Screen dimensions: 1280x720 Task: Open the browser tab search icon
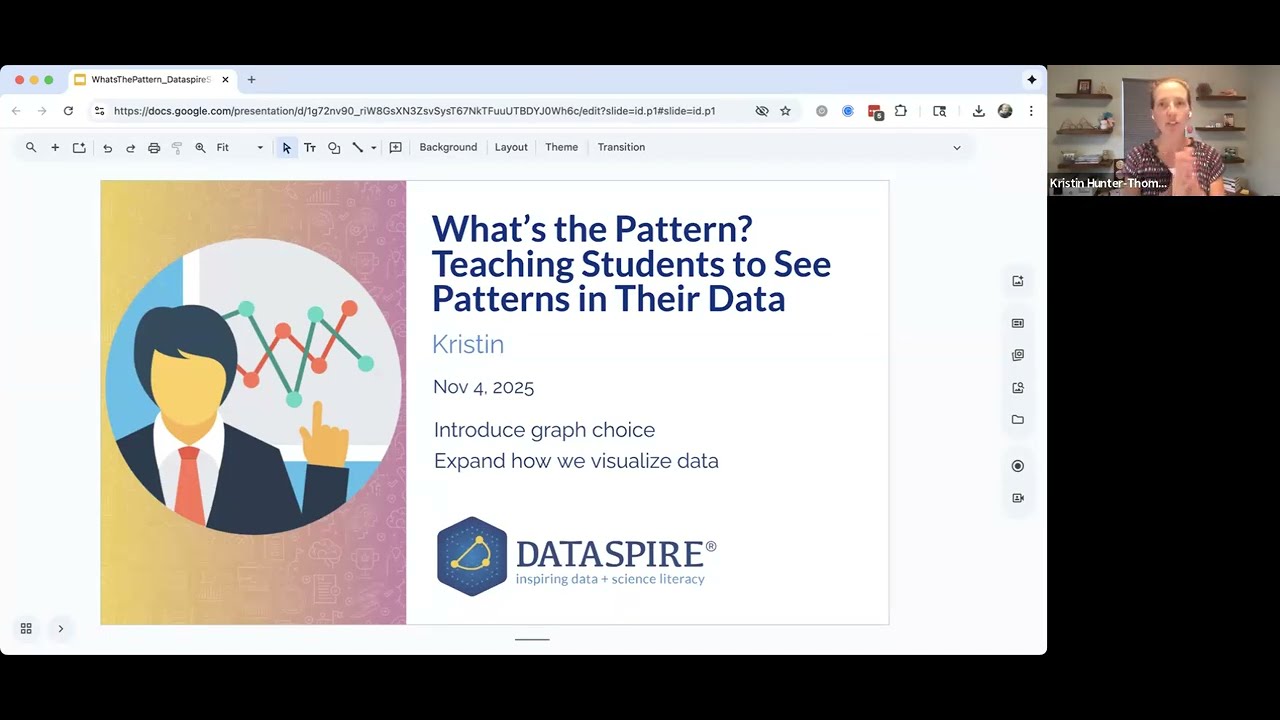point(939,111)
